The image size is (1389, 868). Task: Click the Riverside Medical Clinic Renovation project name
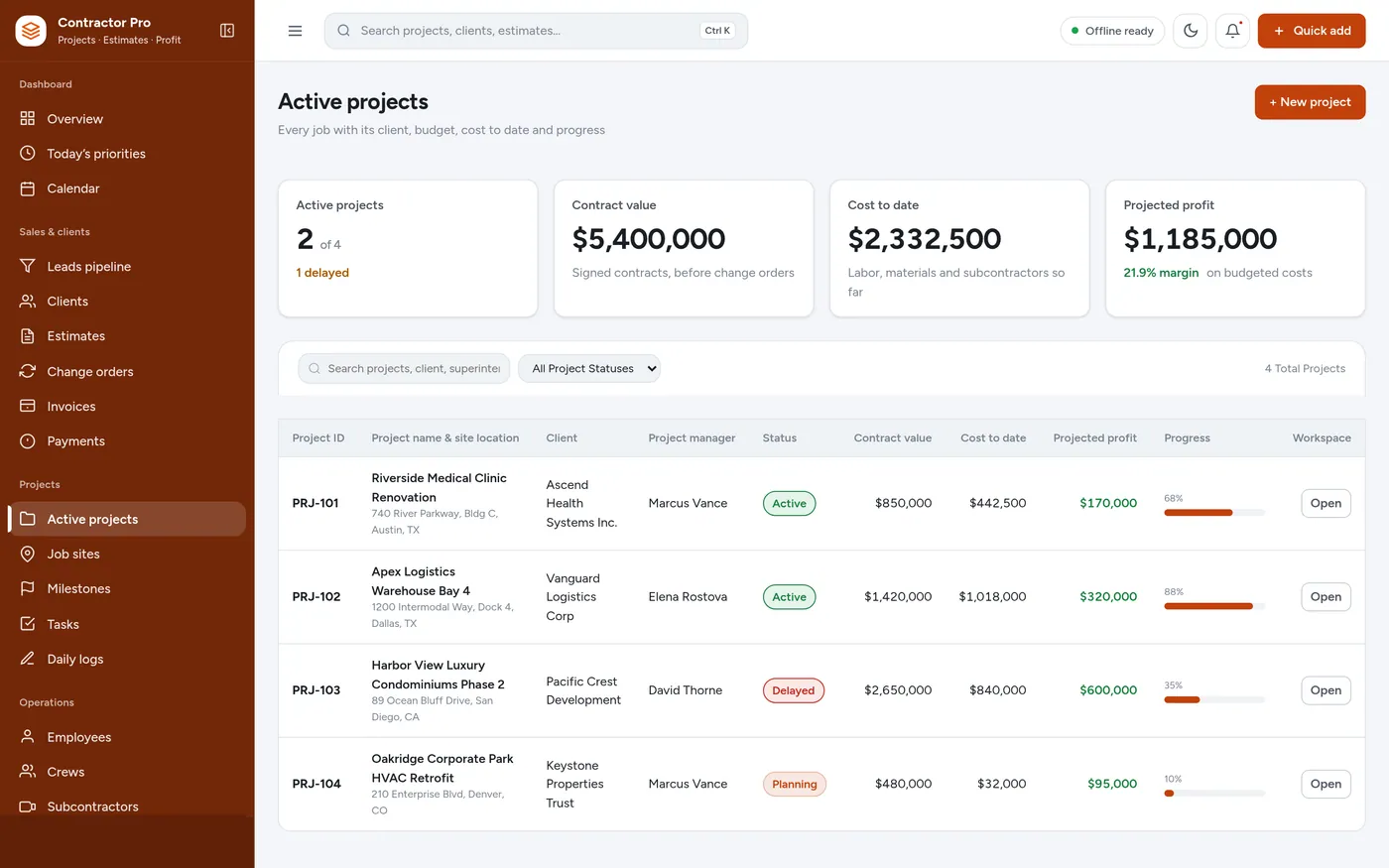tap(440, 487)
